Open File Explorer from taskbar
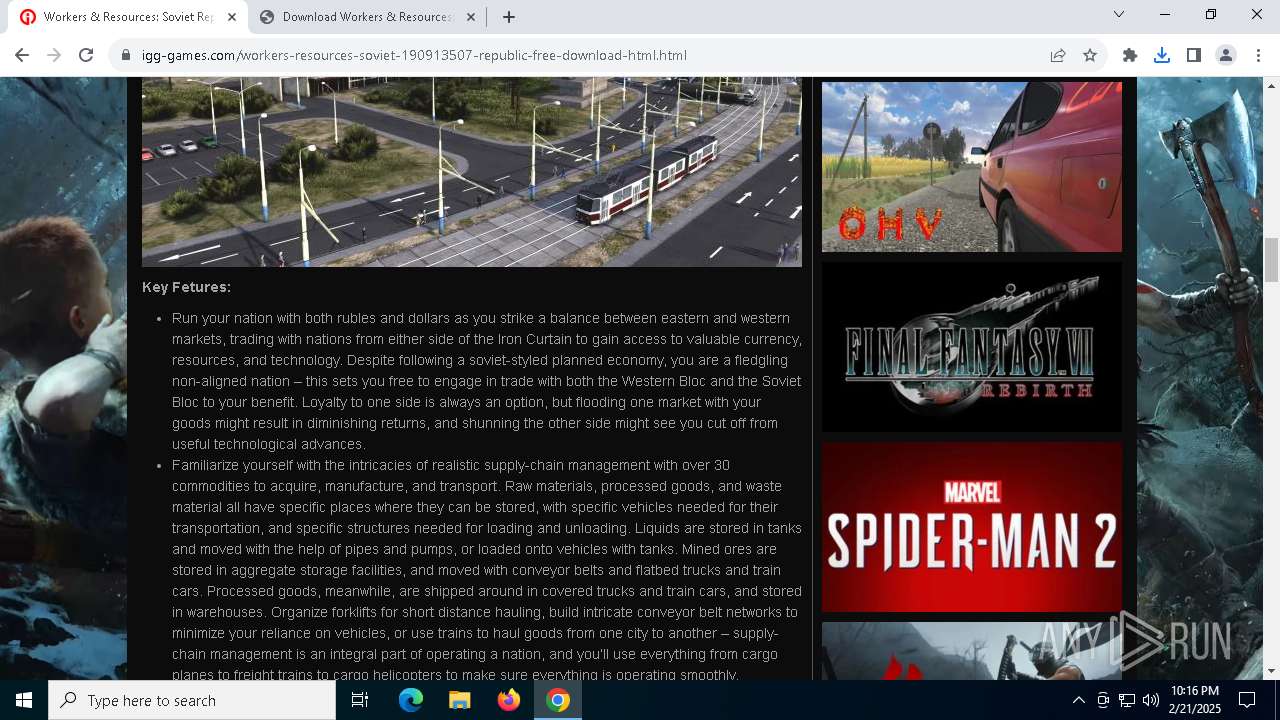 [460, 700]
